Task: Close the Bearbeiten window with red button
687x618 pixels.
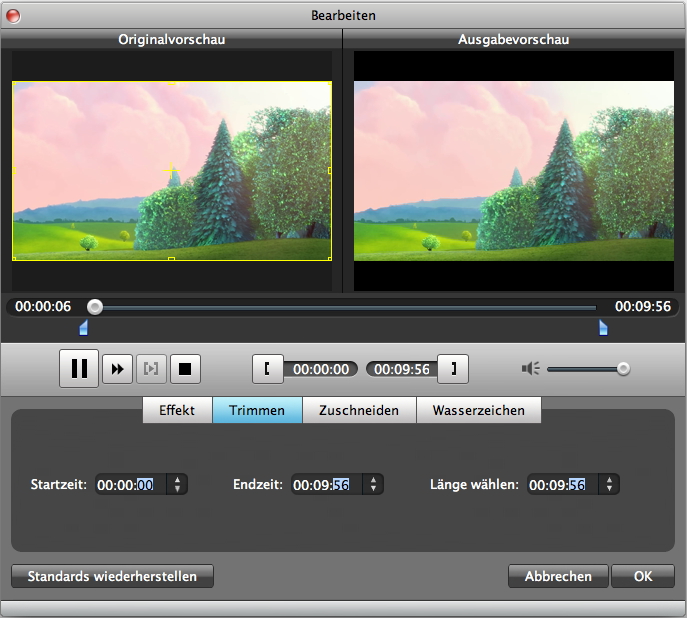Action: point(13,16)
